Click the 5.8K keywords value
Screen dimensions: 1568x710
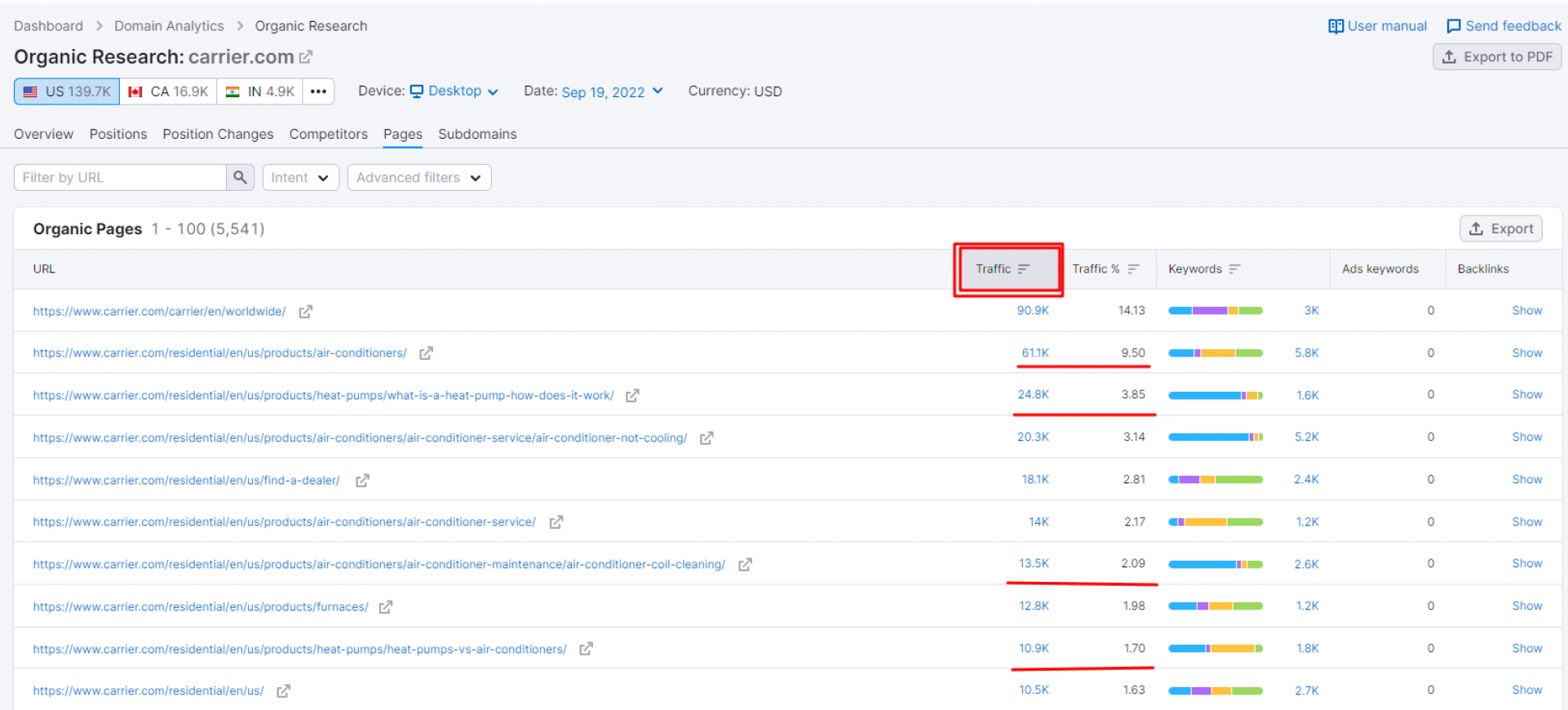tap(1306, 353)
